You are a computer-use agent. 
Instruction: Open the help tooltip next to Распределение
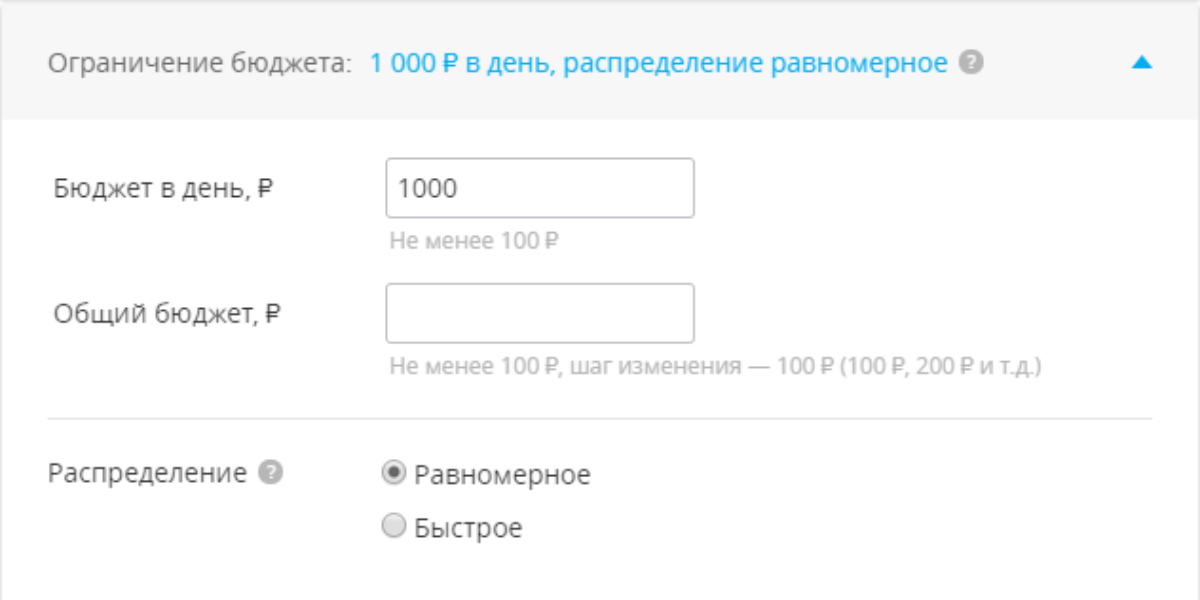[270, 473]
